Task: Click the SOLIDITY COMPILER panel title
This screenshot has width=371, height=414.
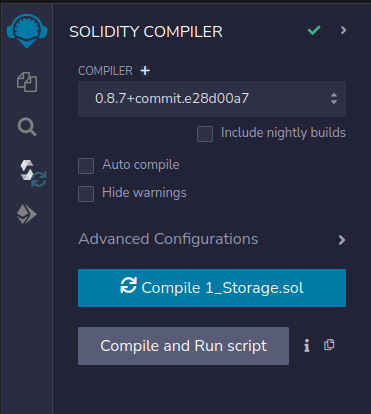Action: point(146,32)
